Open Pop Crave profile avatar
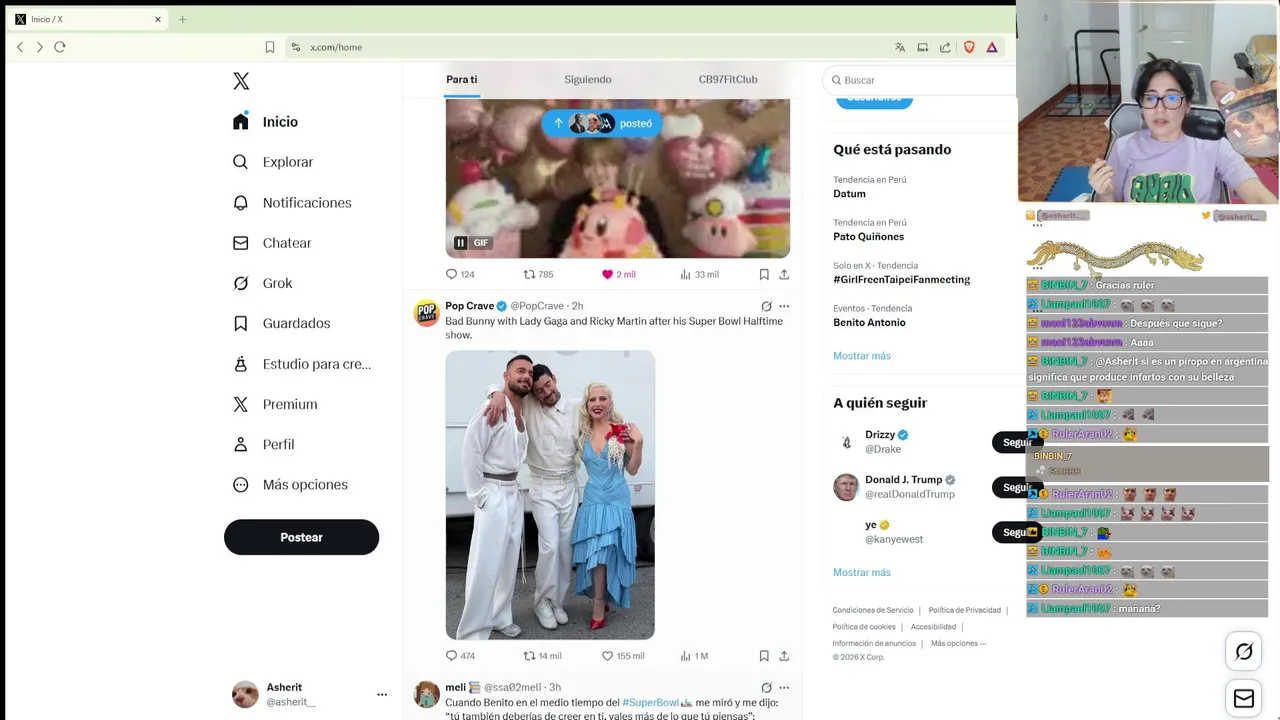The height and width of the screenshot is (720, 1280). [427, 313]
